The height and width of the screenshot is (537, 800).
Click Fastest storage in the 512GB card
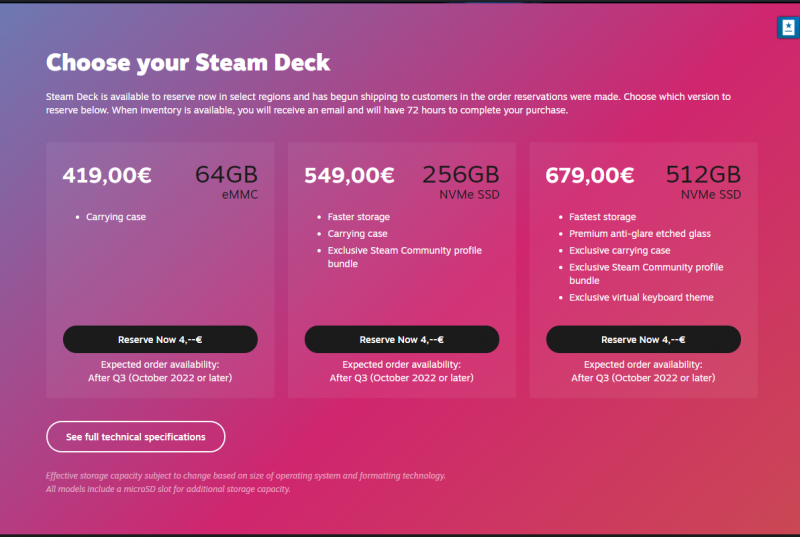click(x=603, y=217)
